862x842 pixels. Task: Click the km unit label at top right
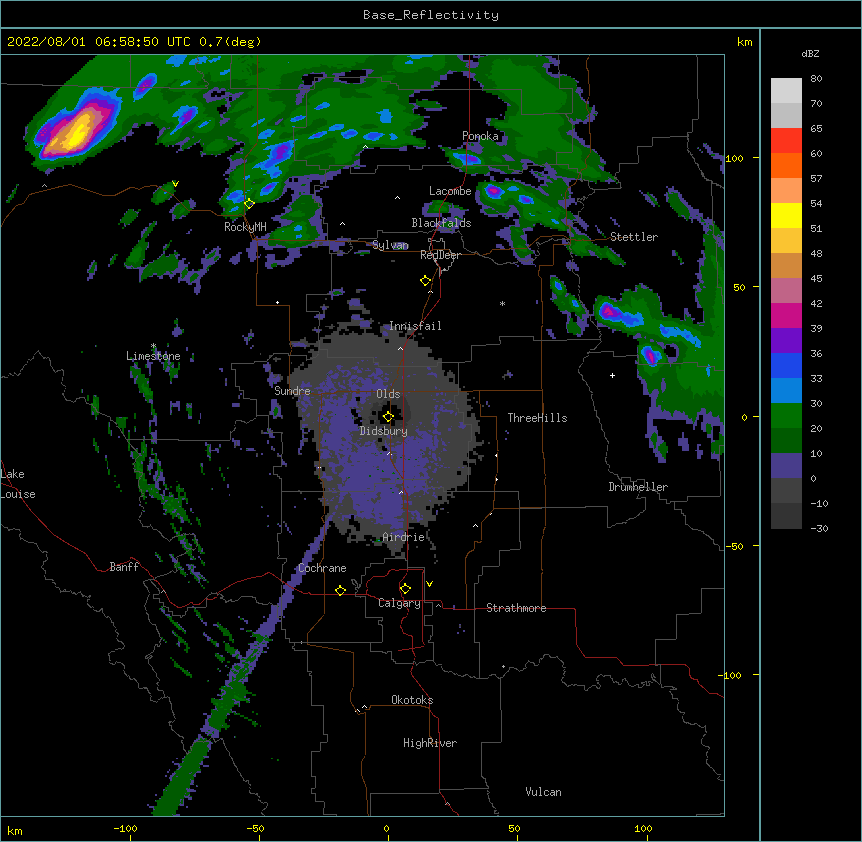pos(744,42)
